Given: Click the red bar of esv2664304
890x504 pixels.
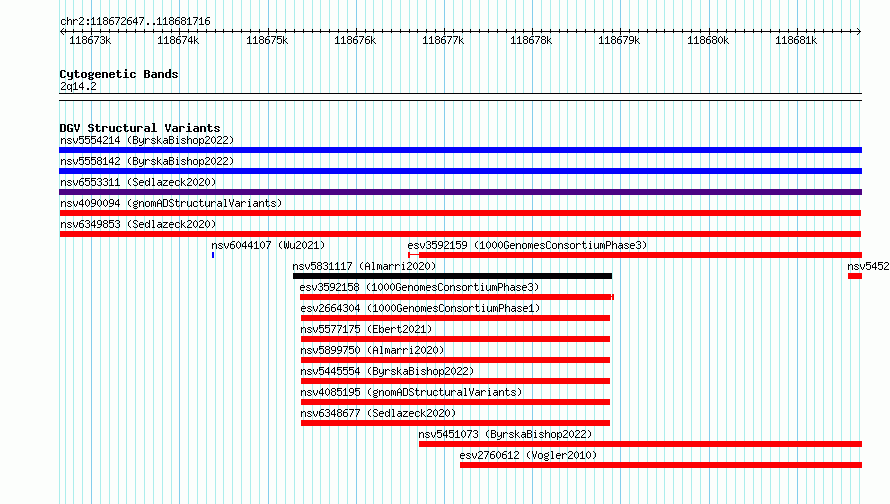Looking at the screenshot, I should pos(455,318).
